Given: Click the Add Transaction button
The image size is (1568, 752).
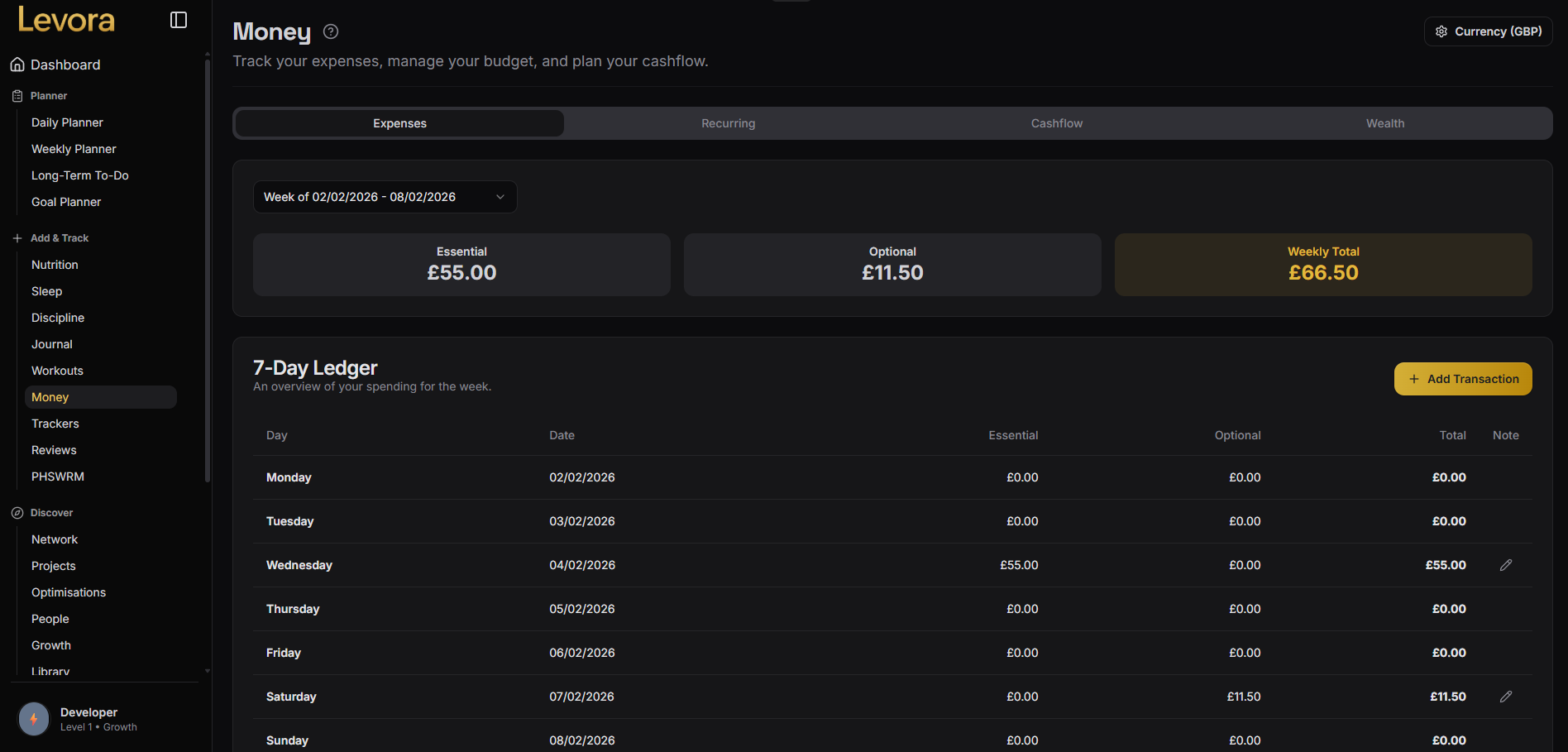Looking at the screenshot, I should (x=1463, y=379).
